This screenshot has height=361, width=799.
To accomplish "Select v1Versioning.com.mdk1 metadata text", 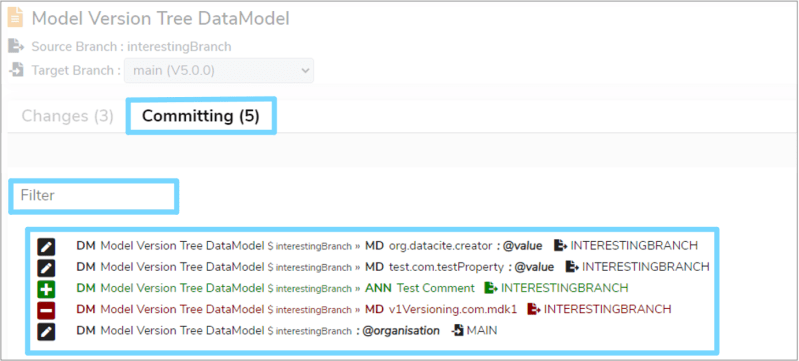I will [x=453, y=309].
